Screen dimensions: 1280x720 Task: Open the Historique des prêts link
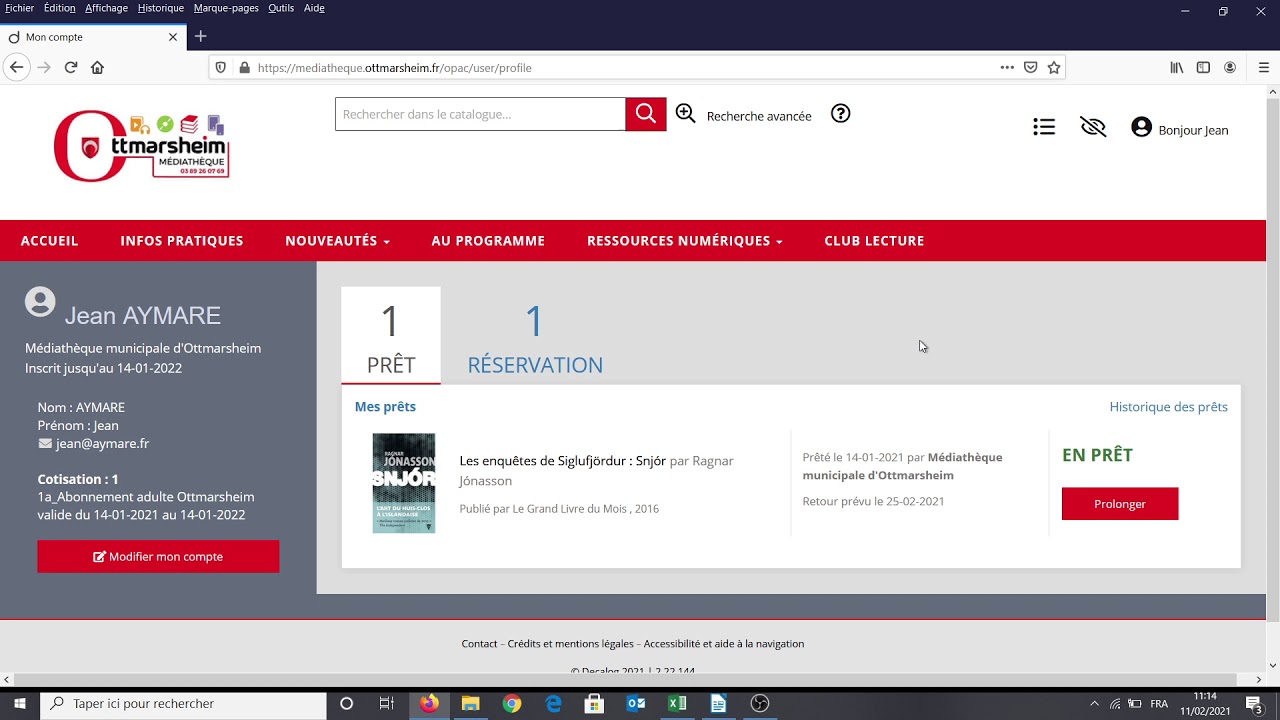coord(1168,406)
